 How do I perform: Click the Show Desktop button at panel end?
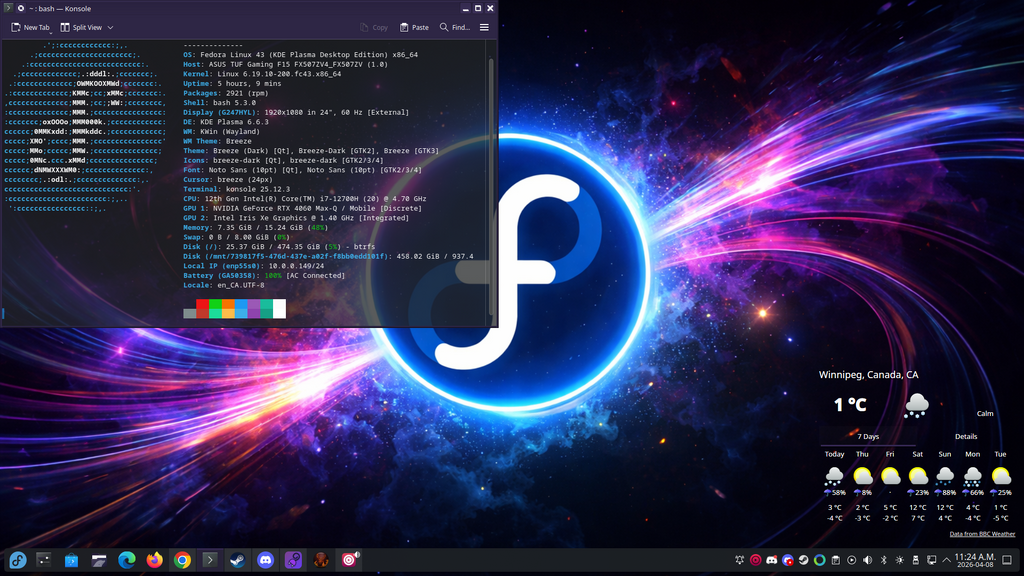tap(1007, 560)
